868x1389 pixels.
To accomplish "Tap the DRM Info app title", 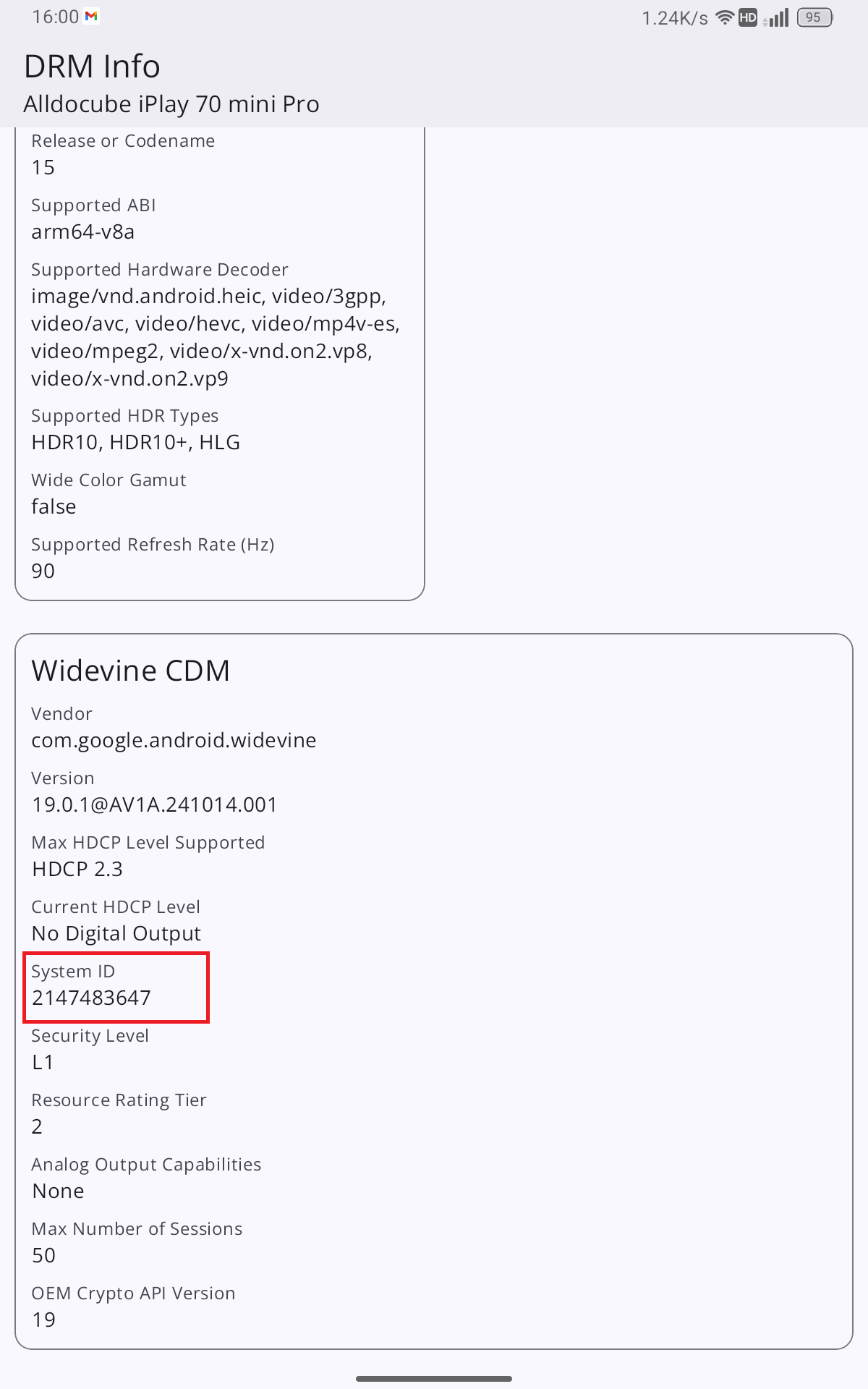I will [92, 67].
